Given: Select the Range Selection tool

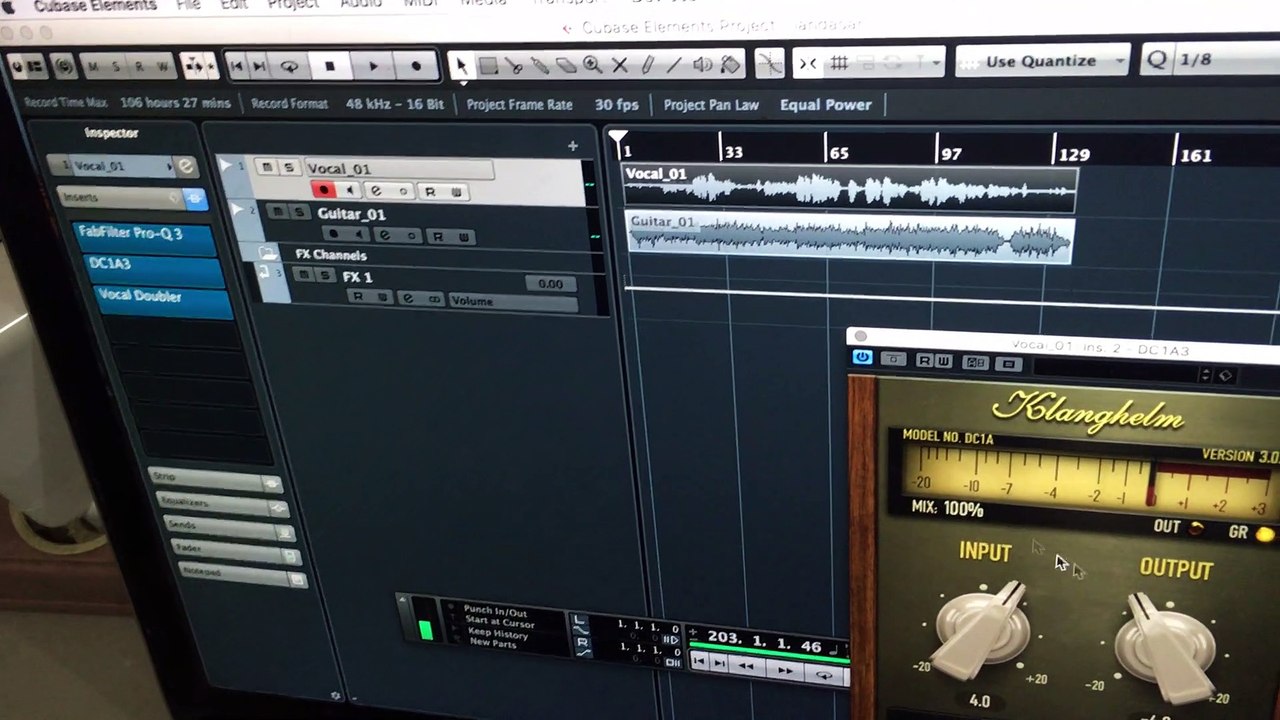Looking at the screenshot, I should [488, 65].
